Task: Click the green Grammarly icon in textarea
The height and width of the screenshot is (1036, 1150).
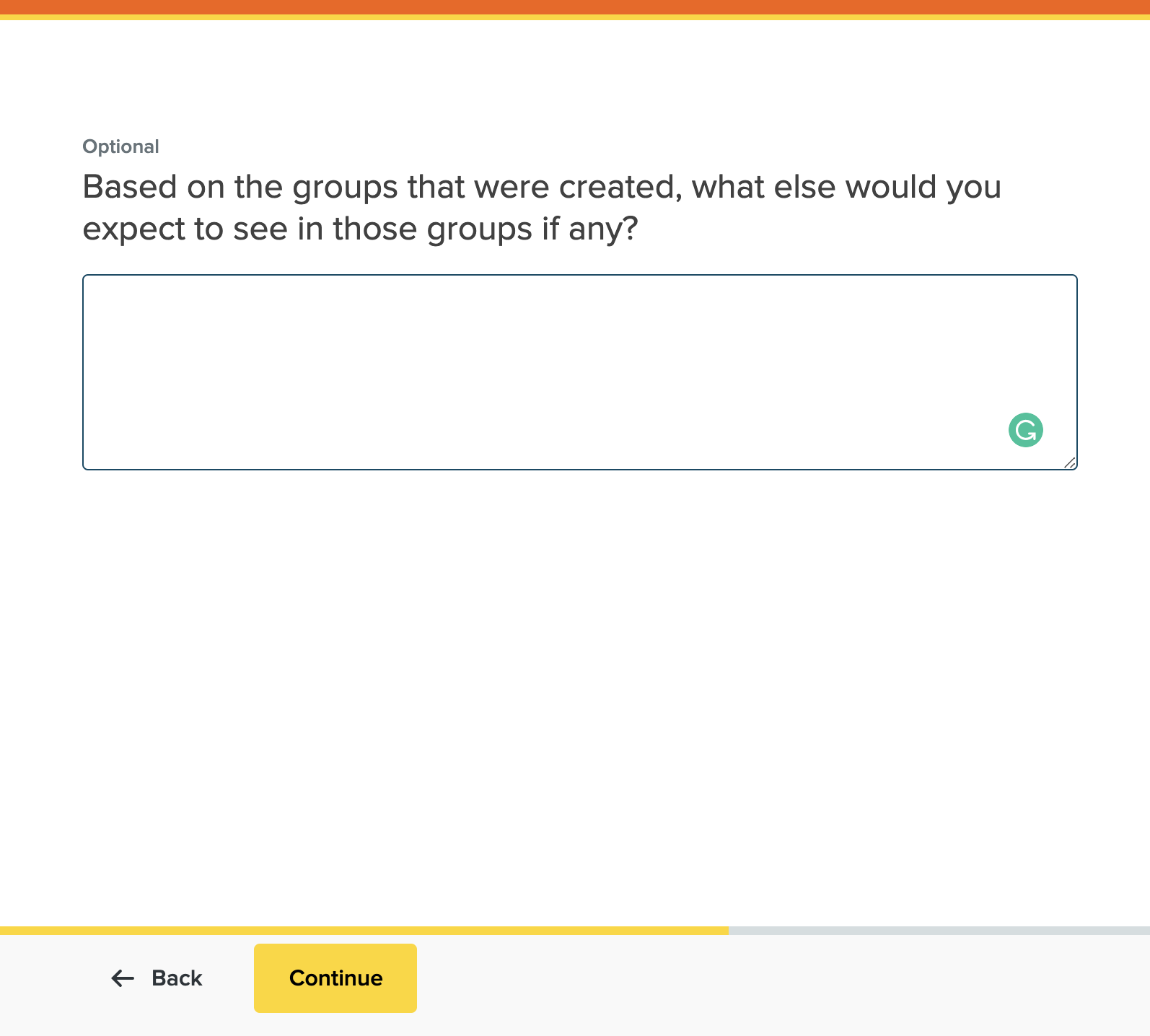Action: (1025, 430)
